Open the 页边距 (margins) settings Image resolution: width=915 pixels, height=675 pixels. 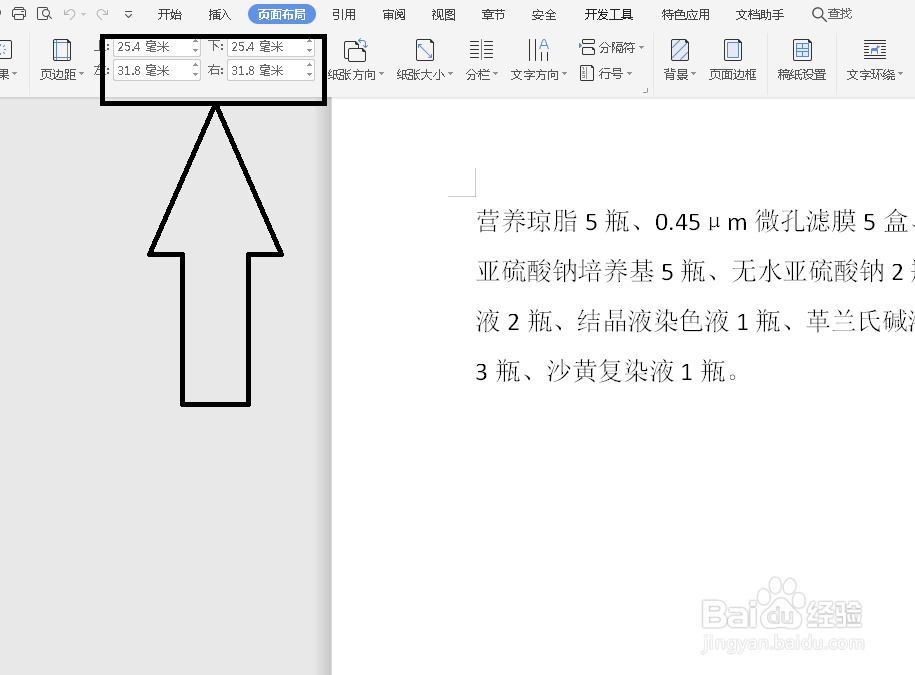[60, 57]
